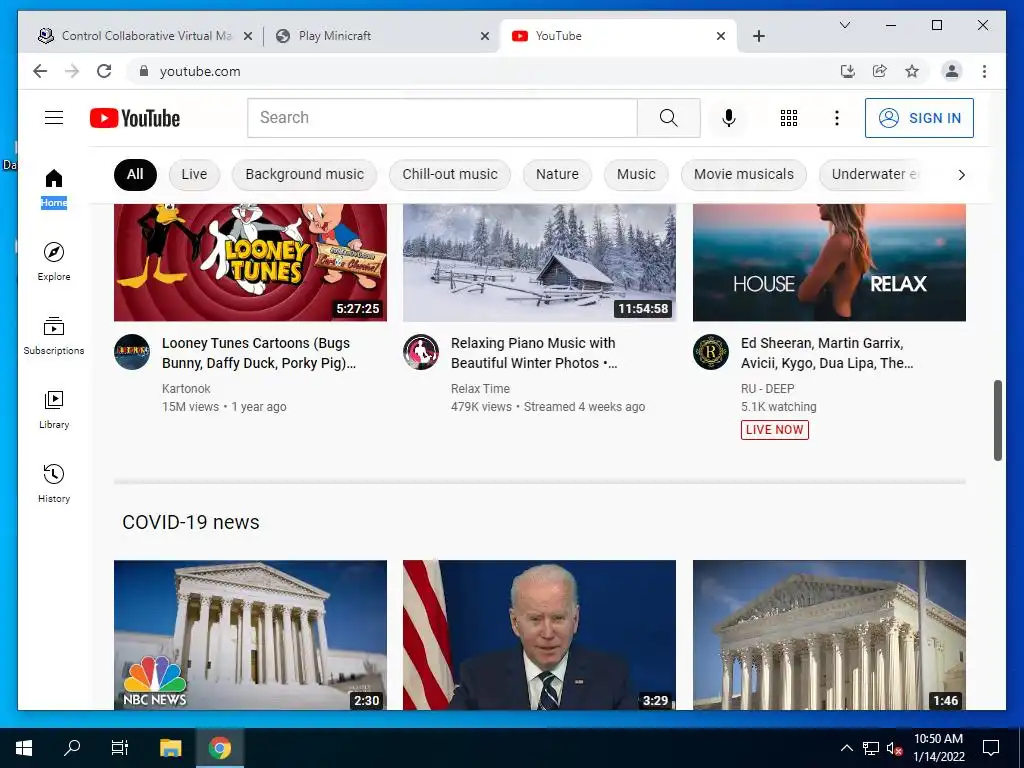Play the video thumbnail with duration 3:29
The width and height of the screenshot is (1024, 768).
[x=539, y=635]
